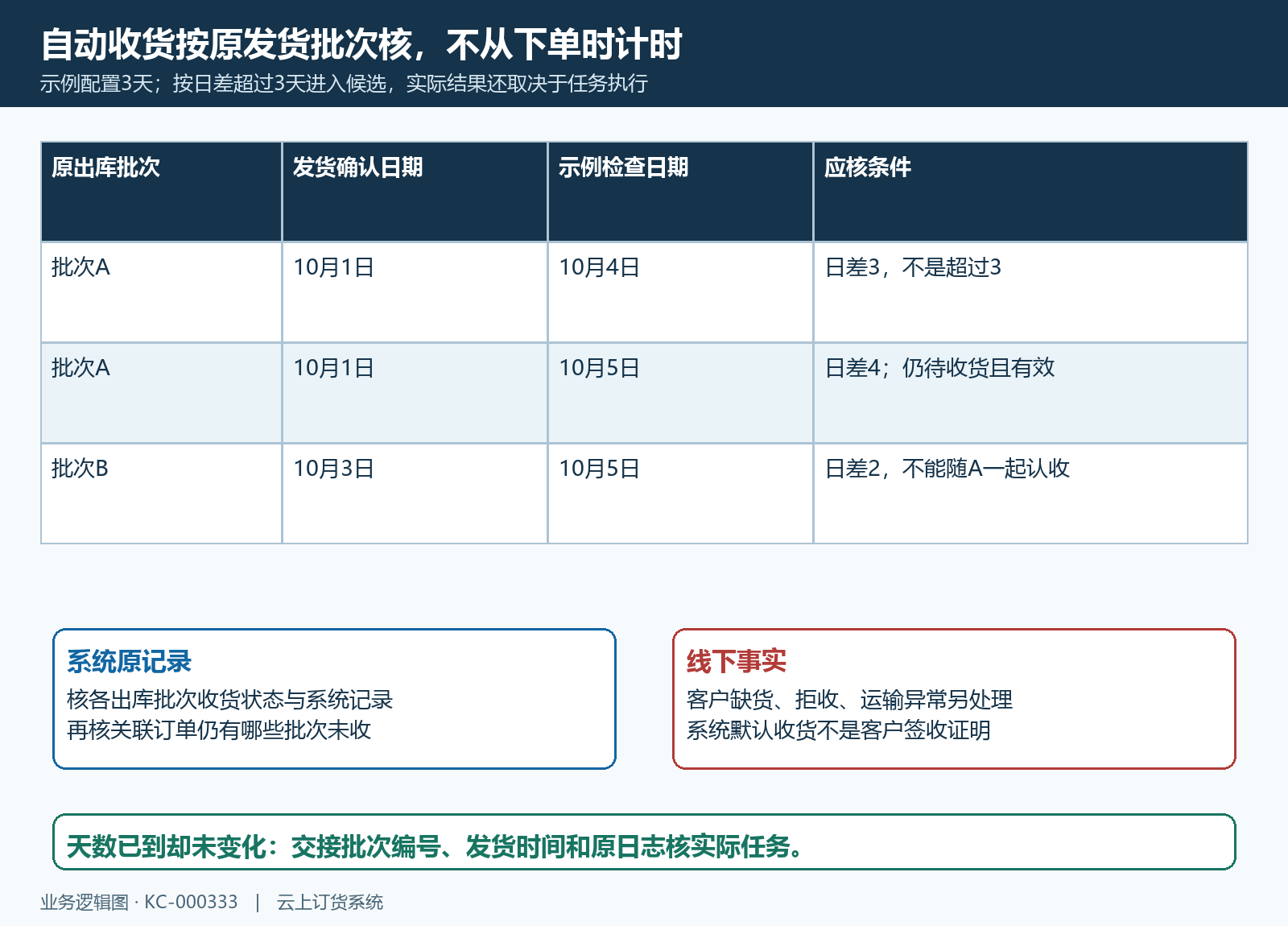Click the 批次A cell in the 10月4日 row
Image resolution: width=1288 pixels, height=926 pixels.
click(x=161, y=292)
